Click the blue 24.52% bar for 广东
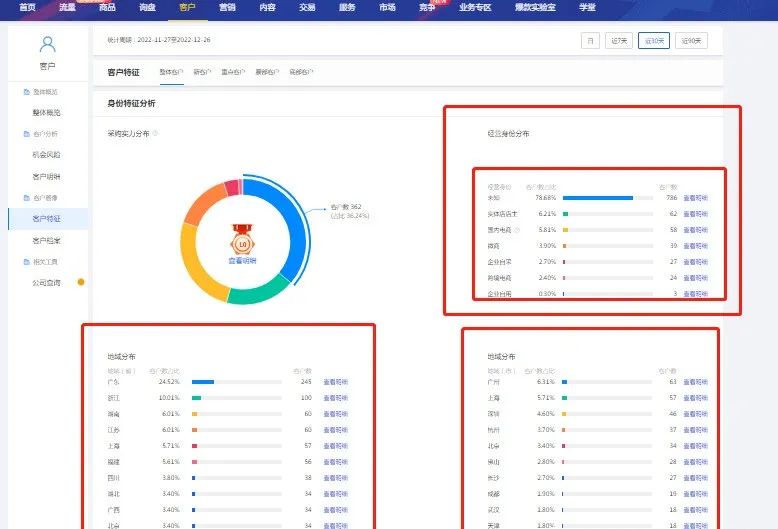The image size is (778, 529). click(x=203, y=382)
